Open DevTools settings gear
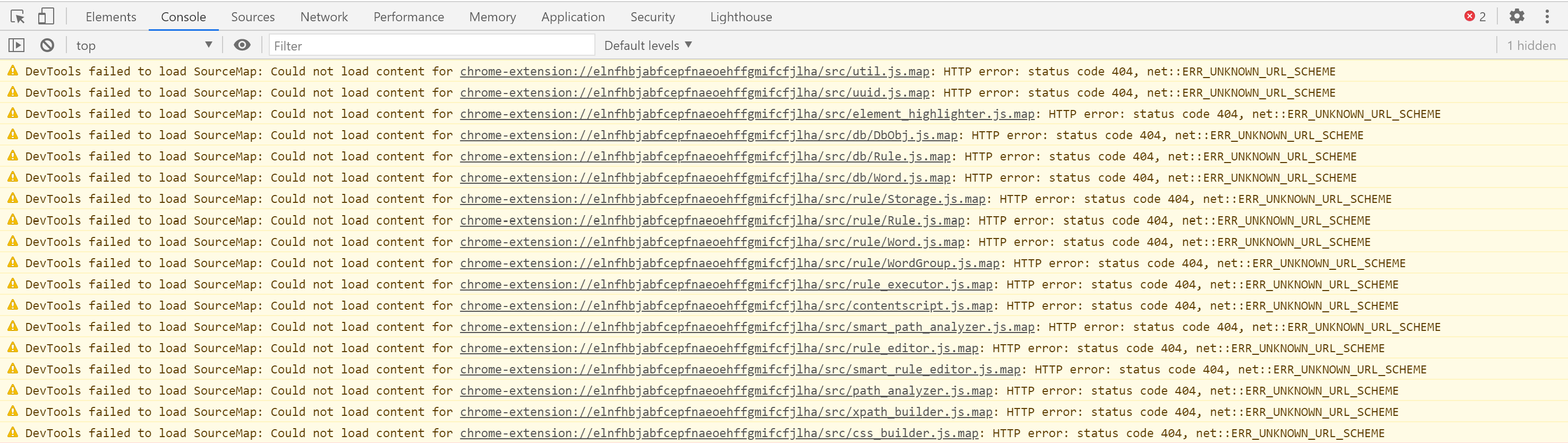Viewport: 1568px width, 443px height. click(x=1516, y=16)
